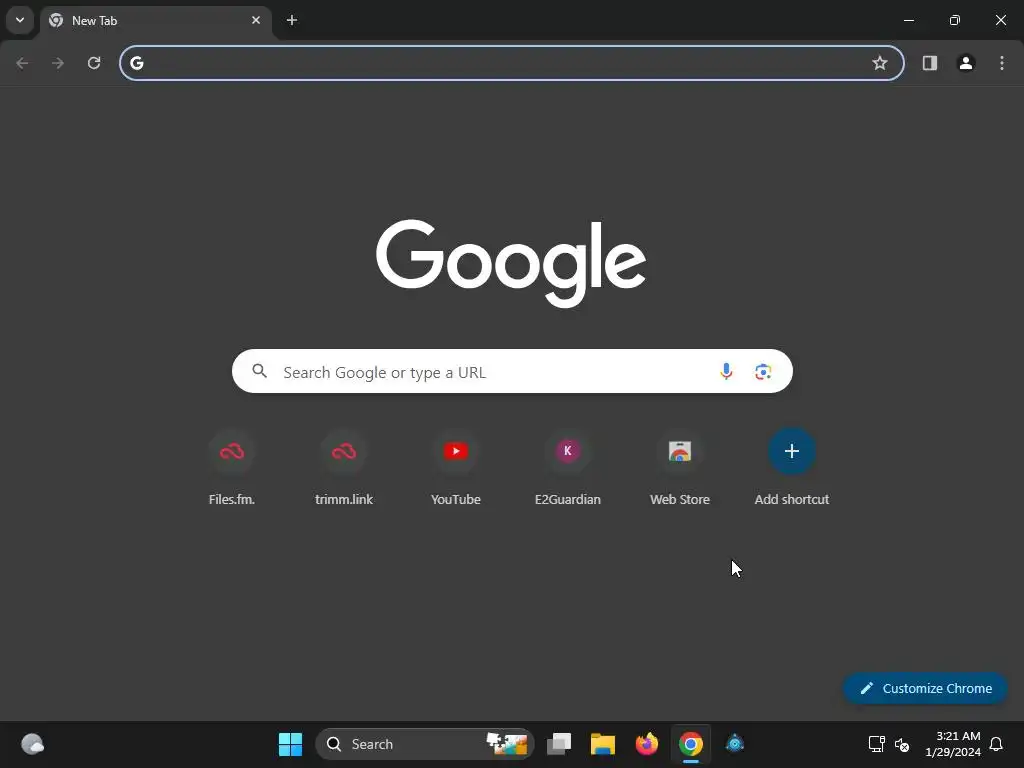Open the Chrome profile menu
This screenshot has height=768, width=1024.
pyautogui.click(x=966, y=63)
